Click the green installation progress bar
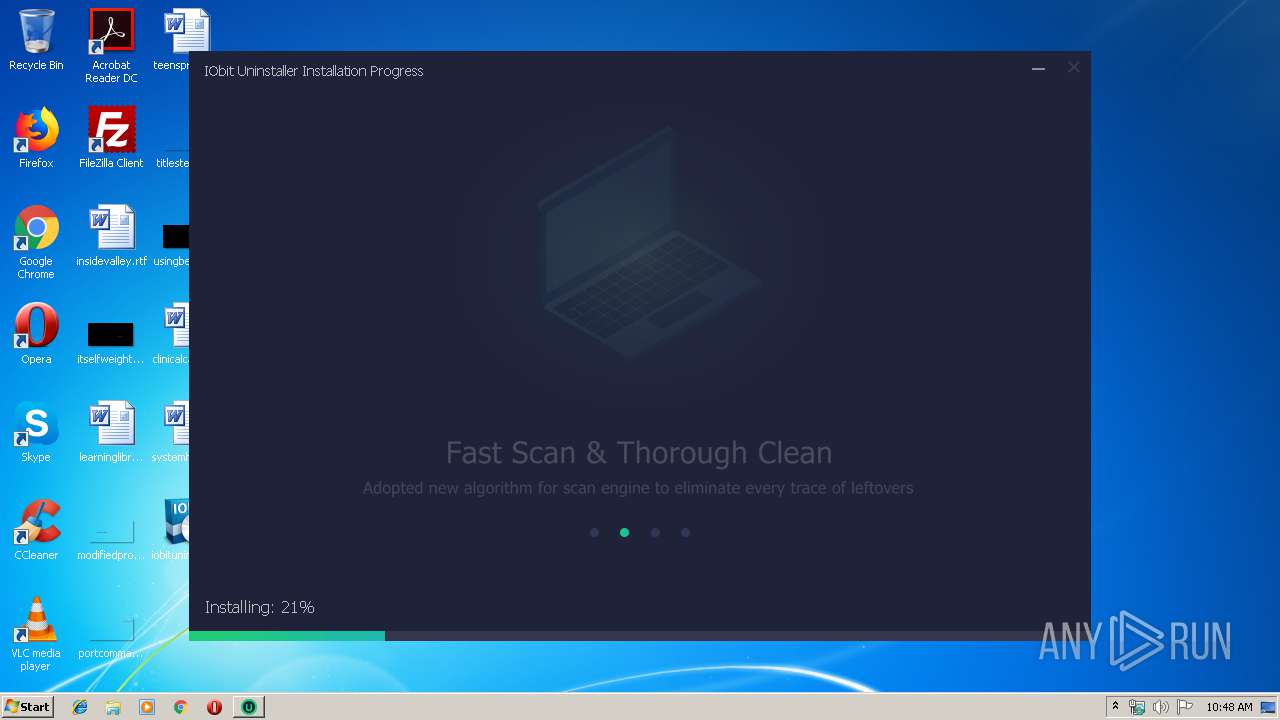Screen dimensions: 1280x720 coord(287,635)
